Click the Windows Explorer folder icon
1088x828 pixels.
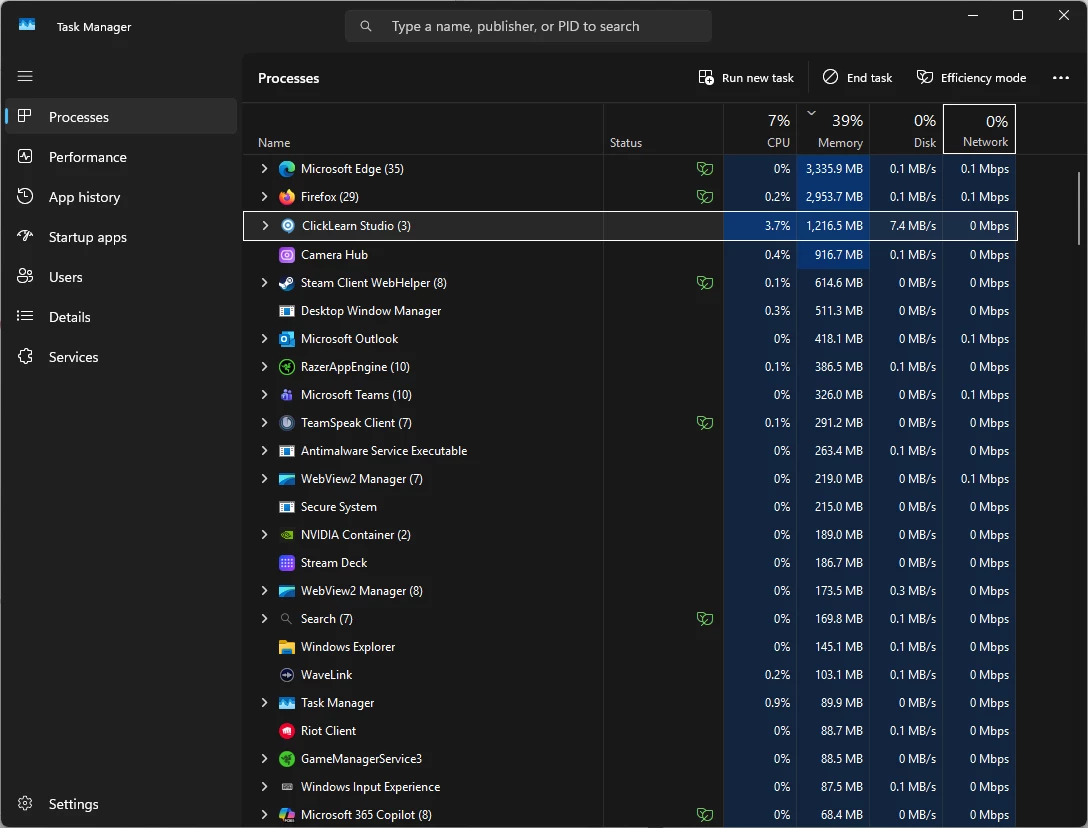(x=287, y=647)
